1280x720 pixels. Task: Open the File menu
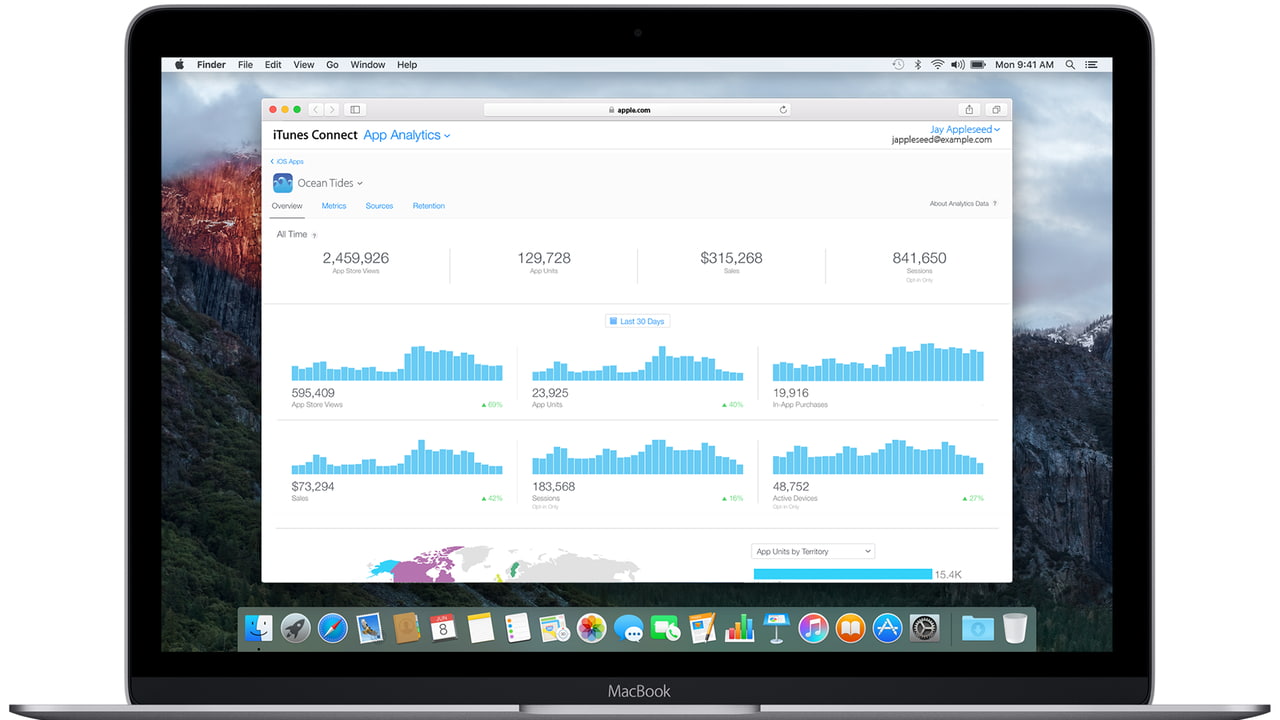point(245,65)
